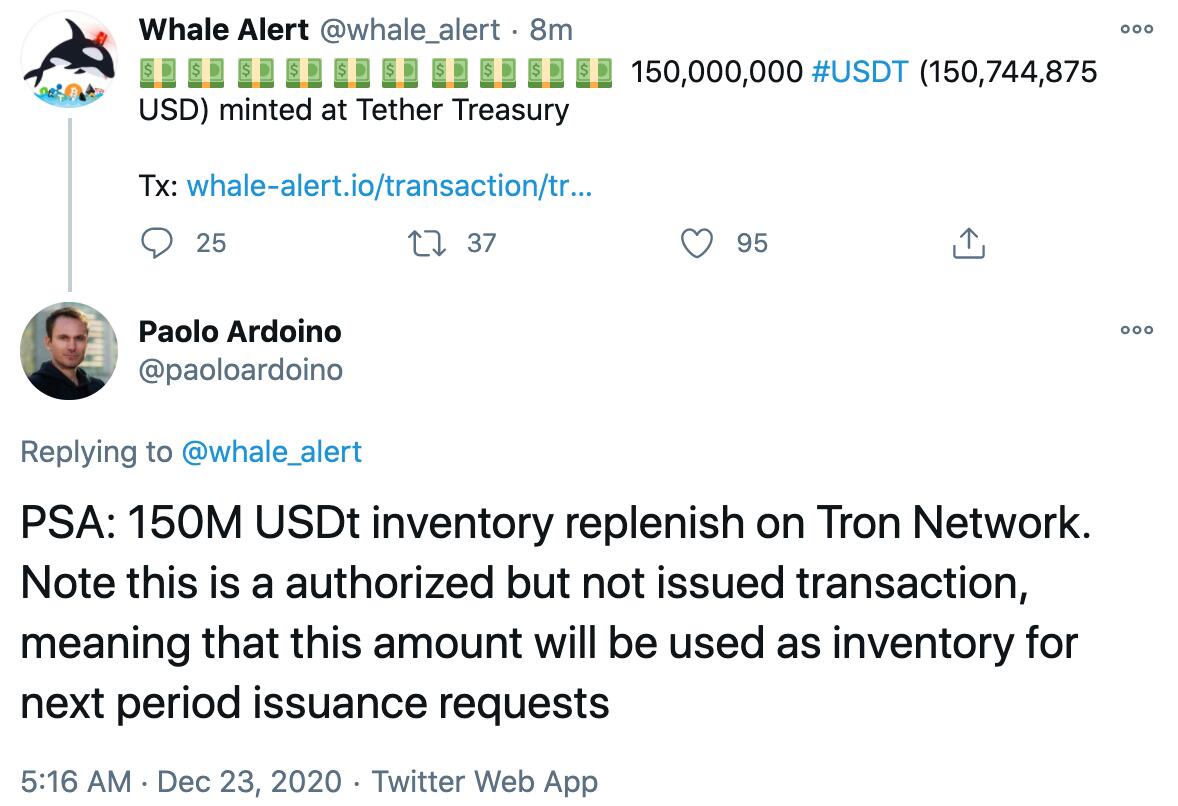Click the @paoloardoino username

(243, 371)
